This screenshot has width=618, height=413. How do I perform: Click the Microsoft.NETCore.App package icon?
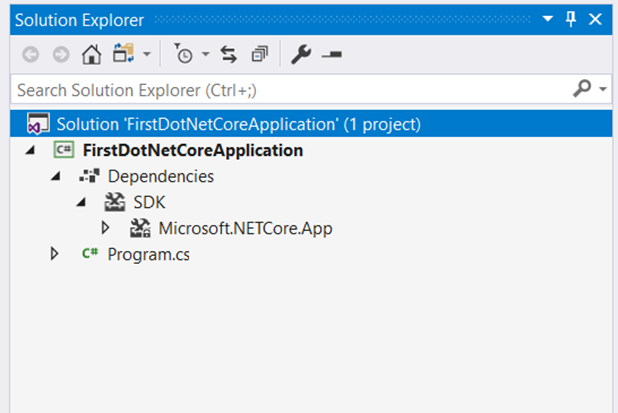pyautogui.click(x=140, y=228)
